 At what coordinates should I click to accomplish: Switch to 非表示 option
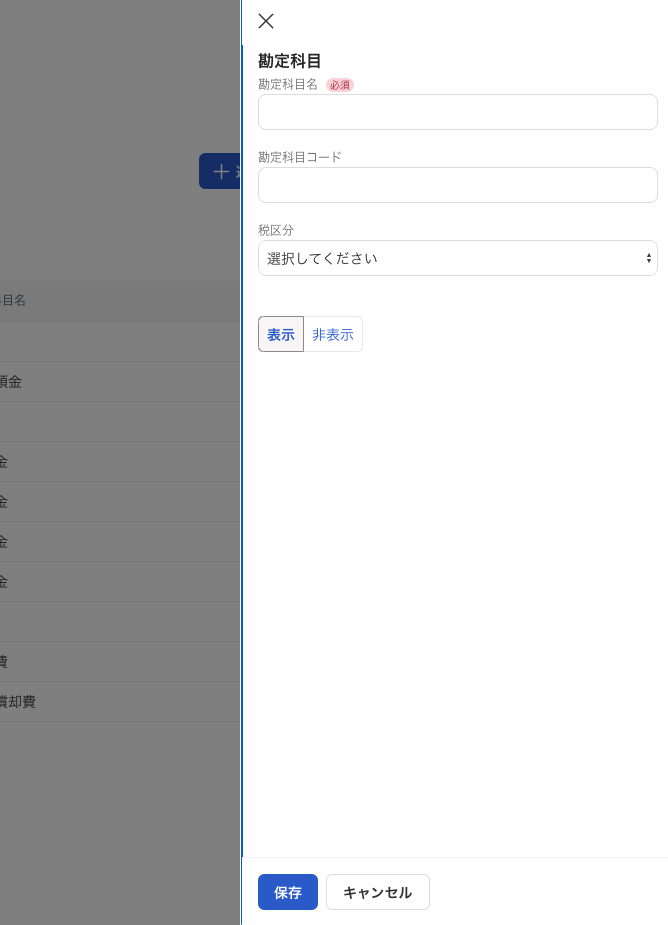[x=333, y=334]
